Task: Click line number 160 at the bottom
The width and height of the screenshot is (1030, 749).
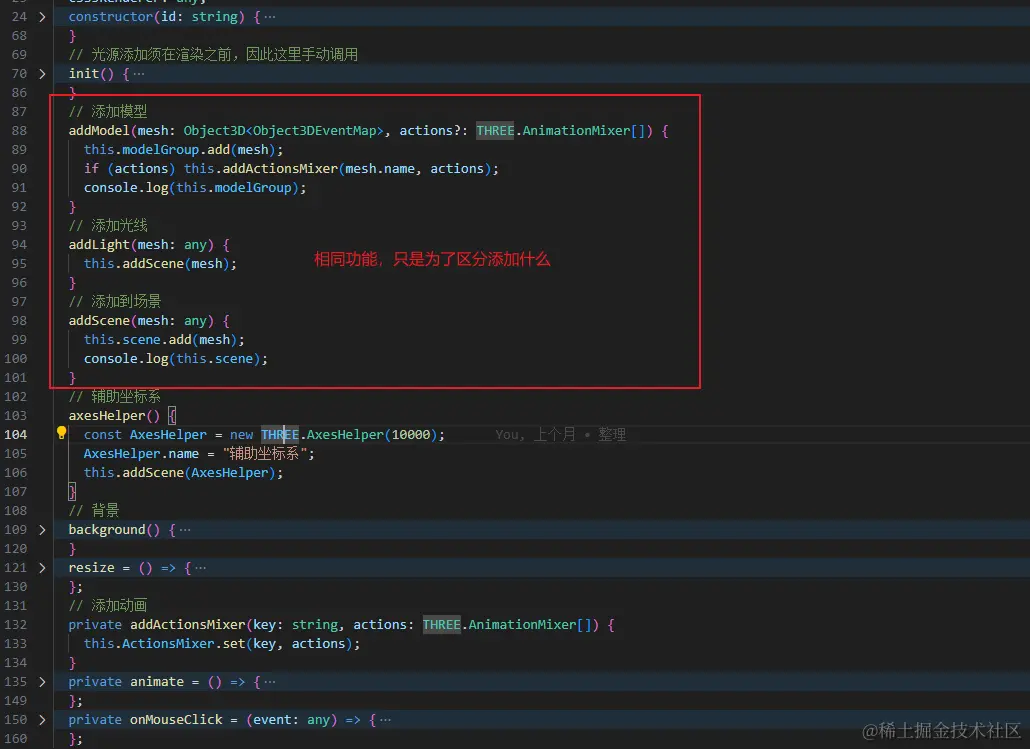Action: click(18, 738)
